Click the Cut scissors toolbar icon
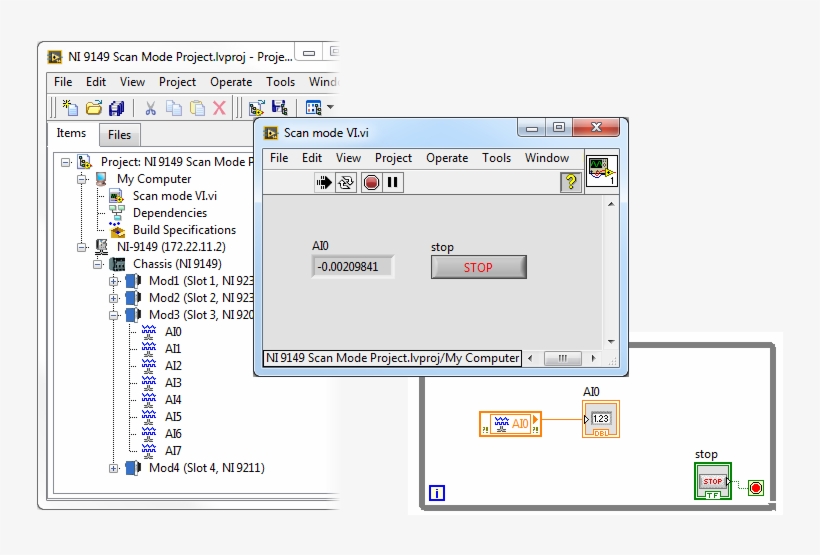This screenshot has height=555, width=820. [150, 108]
